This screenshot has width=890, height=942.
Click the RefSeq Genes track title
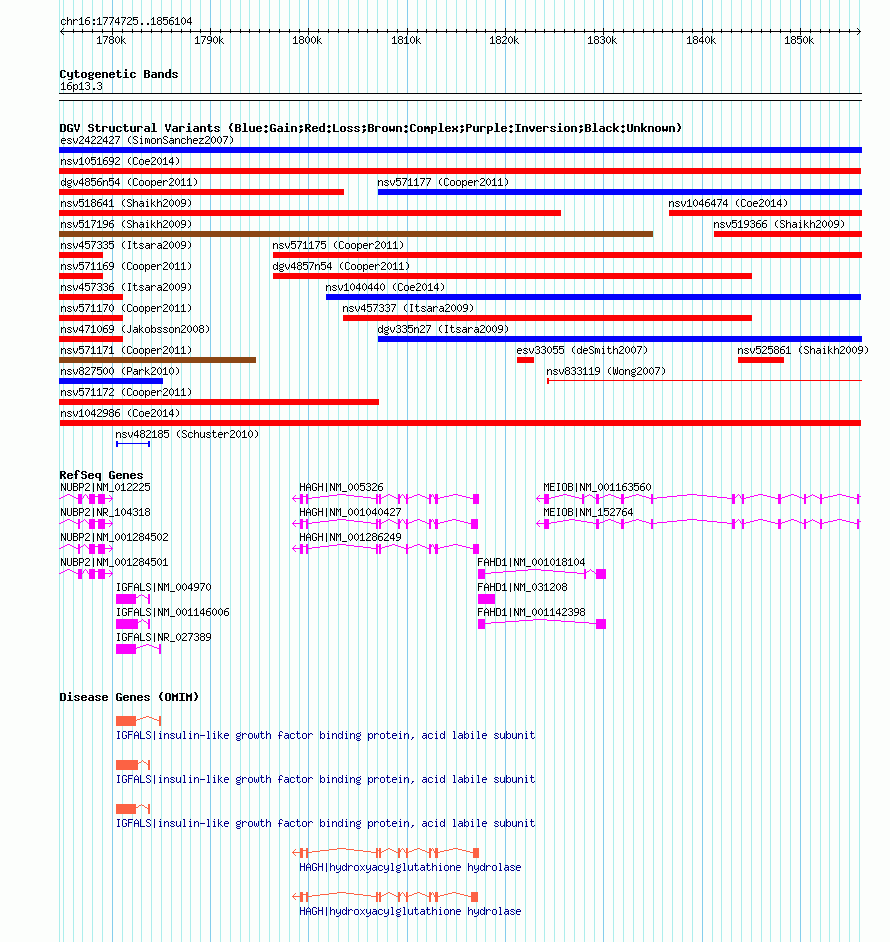(x=101, y=475)
